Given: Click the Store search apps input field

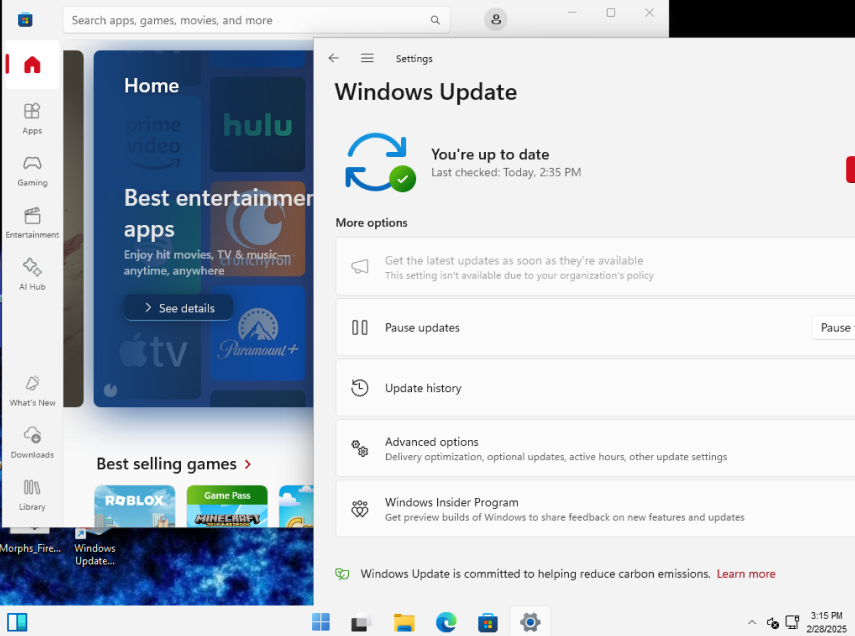Looking at the screenshot, I should pyautogui.click(x=256, y=20).
